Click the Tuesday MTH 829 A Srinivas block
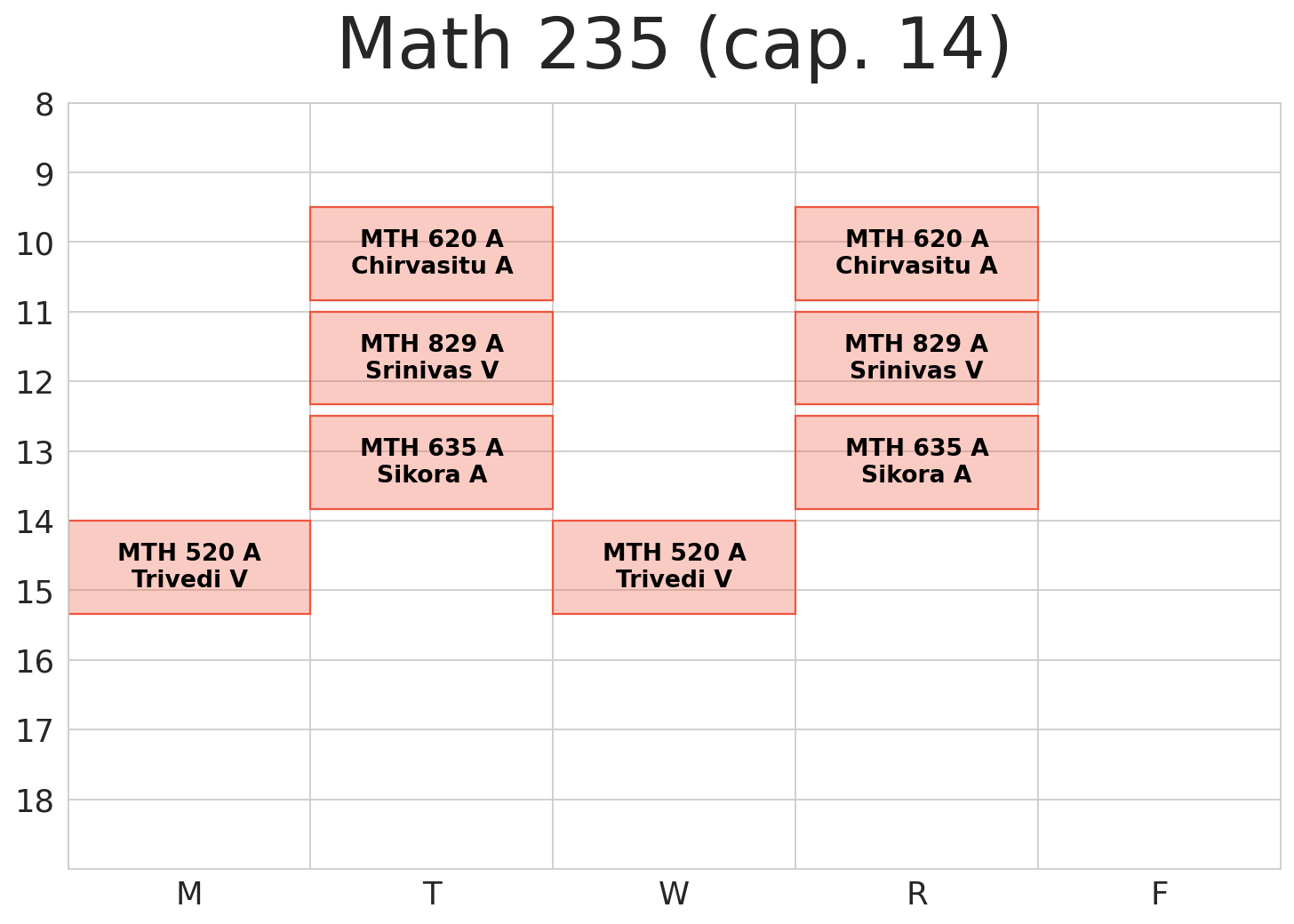This screenshot has width=1294, height=924. tap(431, 357)
